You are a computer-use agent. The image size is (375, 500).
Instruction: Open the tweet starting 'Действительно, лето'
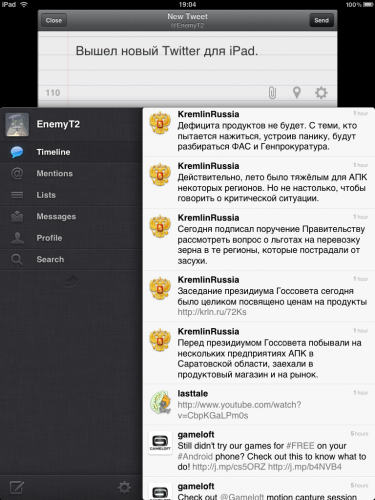coord(259,183)
